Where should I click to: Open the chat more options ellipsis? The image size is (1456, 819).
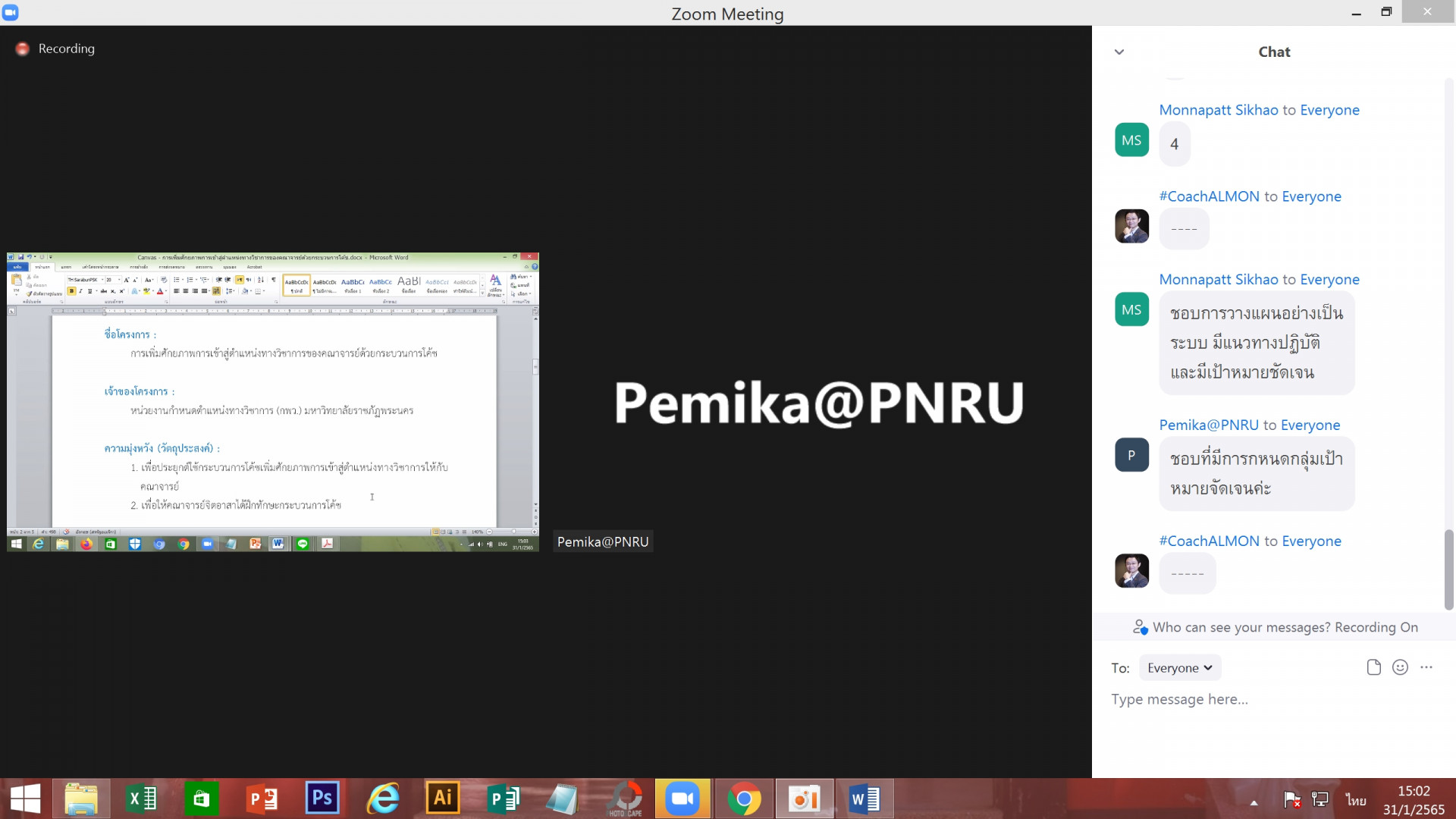(x=1426, y=667)
